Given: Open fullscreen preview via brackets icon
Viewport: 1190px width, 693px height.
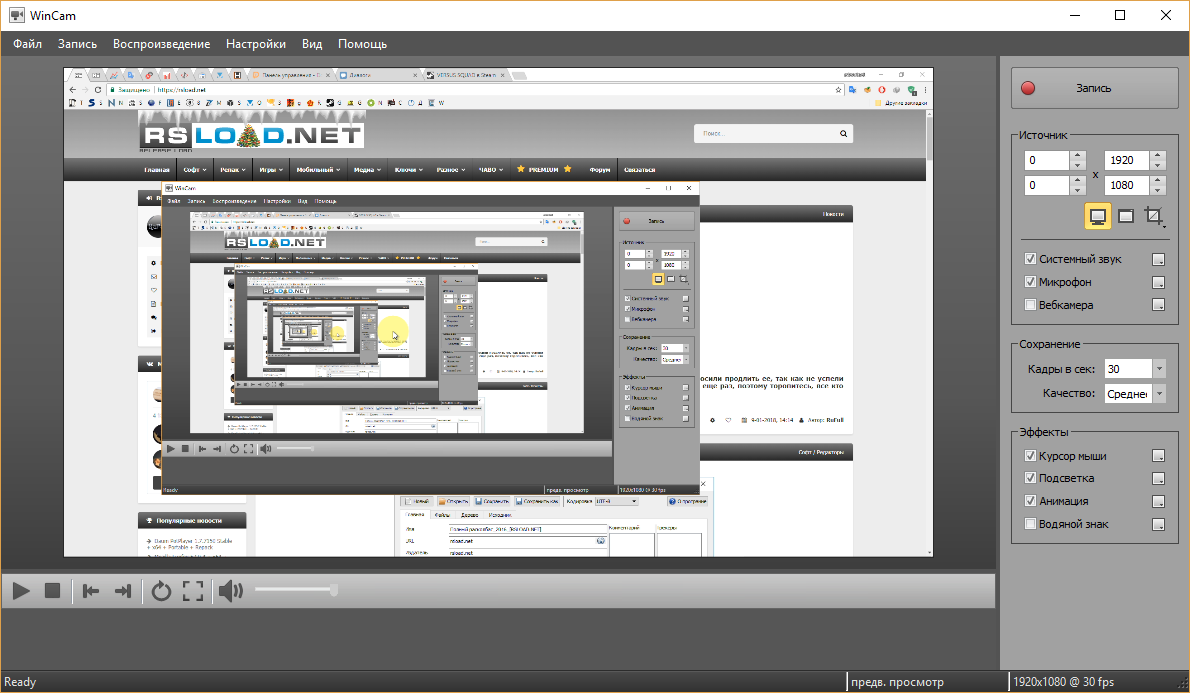Looking at the screenshot, I should coord(193,591).
